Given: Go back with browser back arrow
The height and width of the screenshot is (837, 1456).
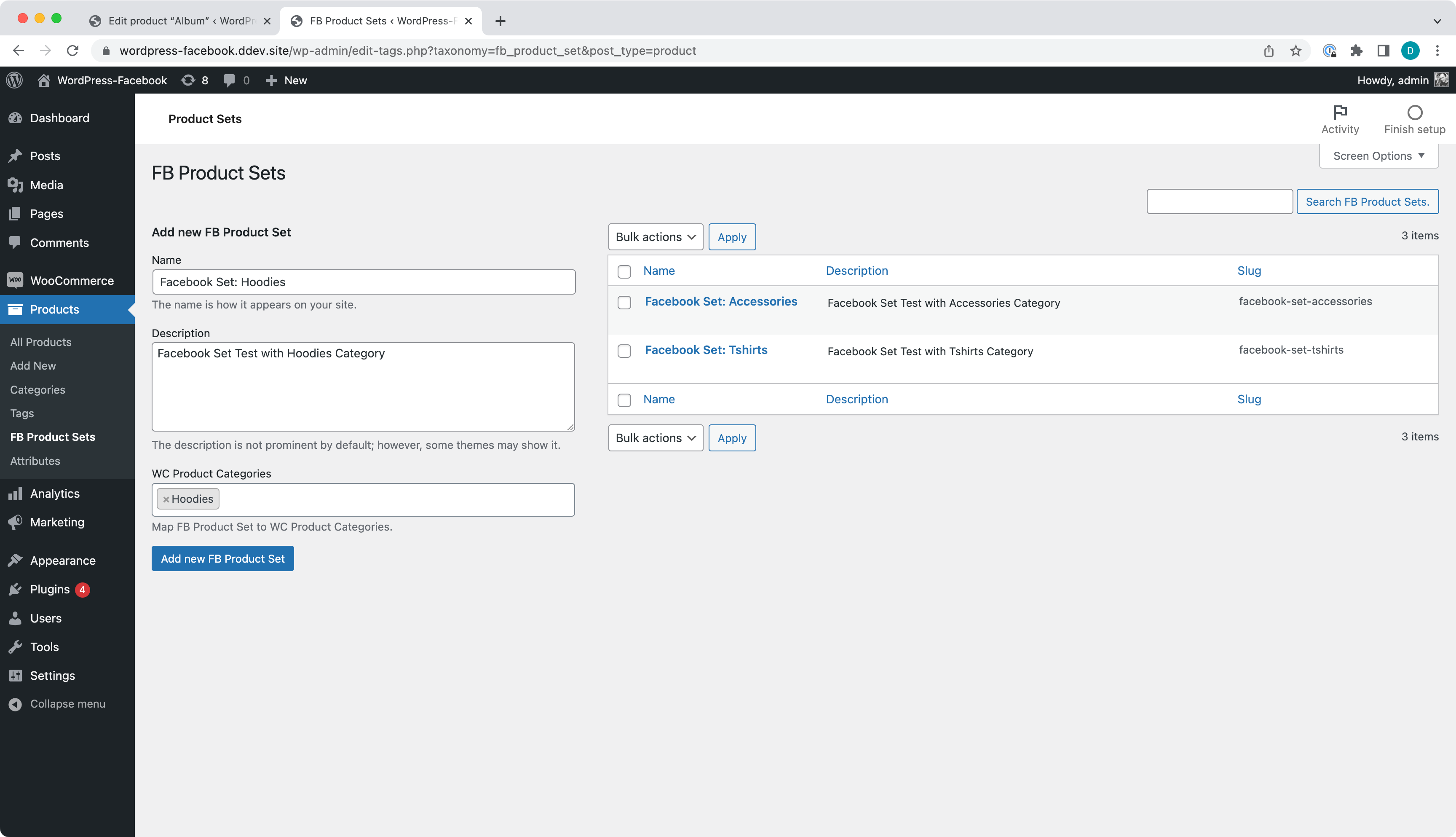Looking at the screenshot, I should click(19, 51).
